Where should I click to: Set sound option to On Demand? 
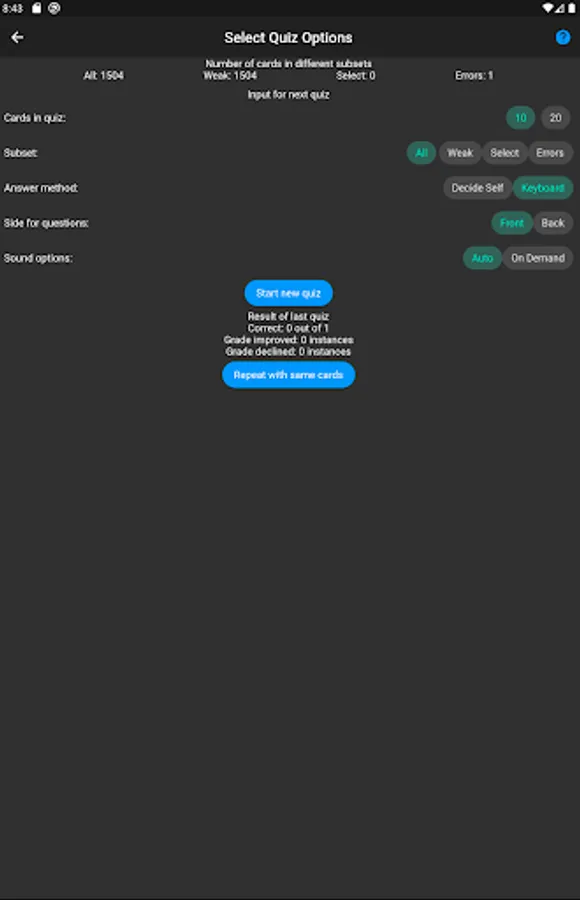coord(538,258)
